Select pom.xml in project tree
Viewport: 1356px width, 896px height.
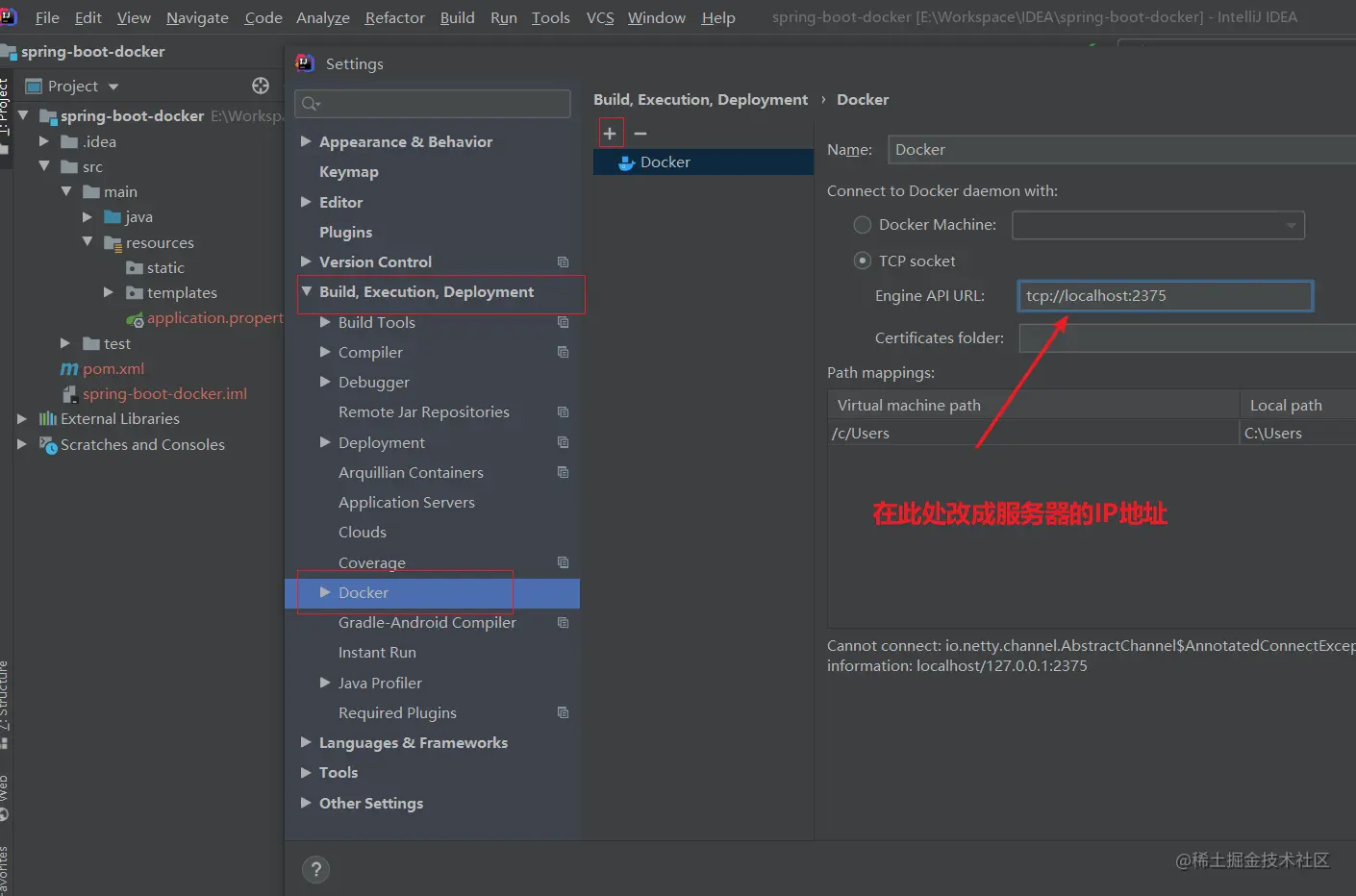tap(113, 369)
